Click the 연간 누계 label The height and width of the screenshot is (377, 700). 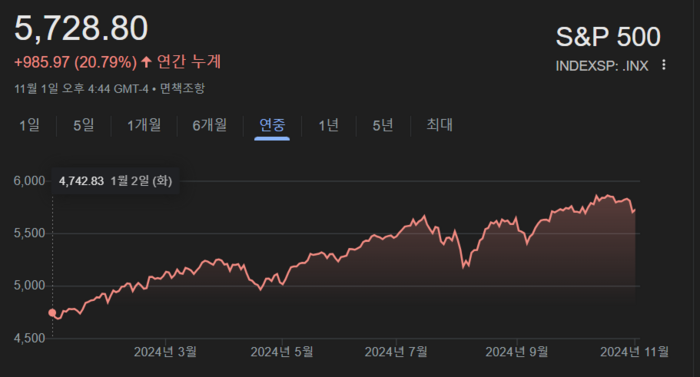(x=189, y=62)
